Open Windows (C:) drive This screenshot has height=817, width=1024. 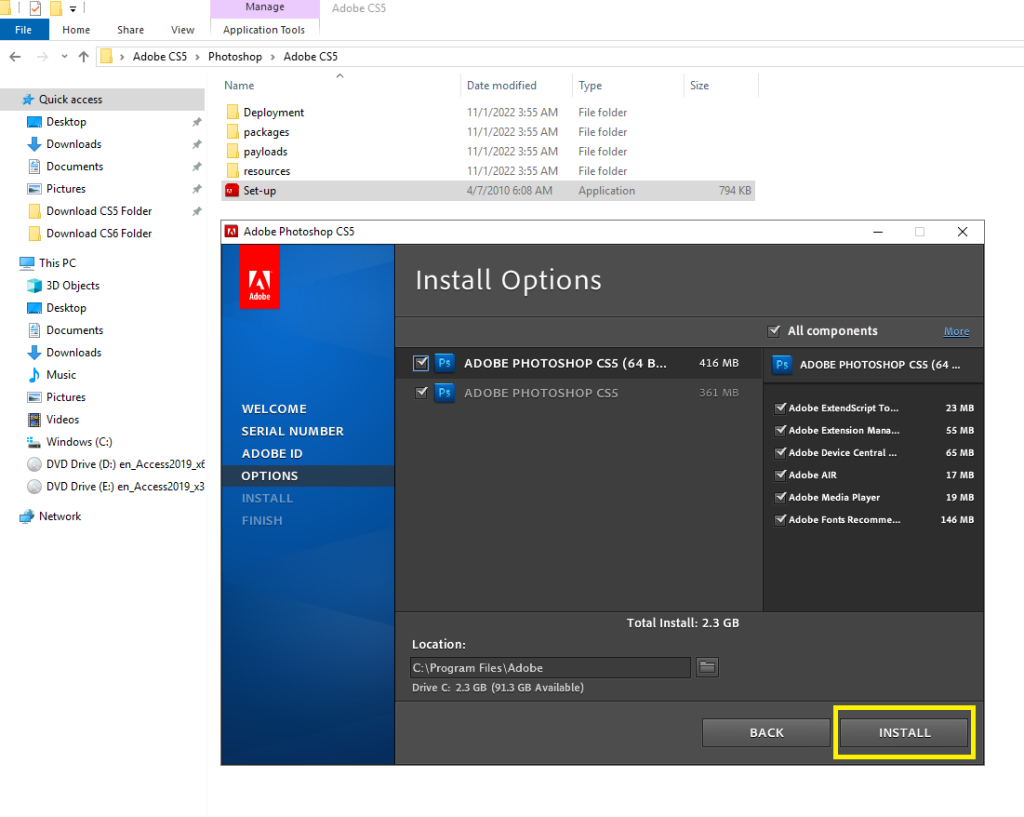click(x=79, y=442)
